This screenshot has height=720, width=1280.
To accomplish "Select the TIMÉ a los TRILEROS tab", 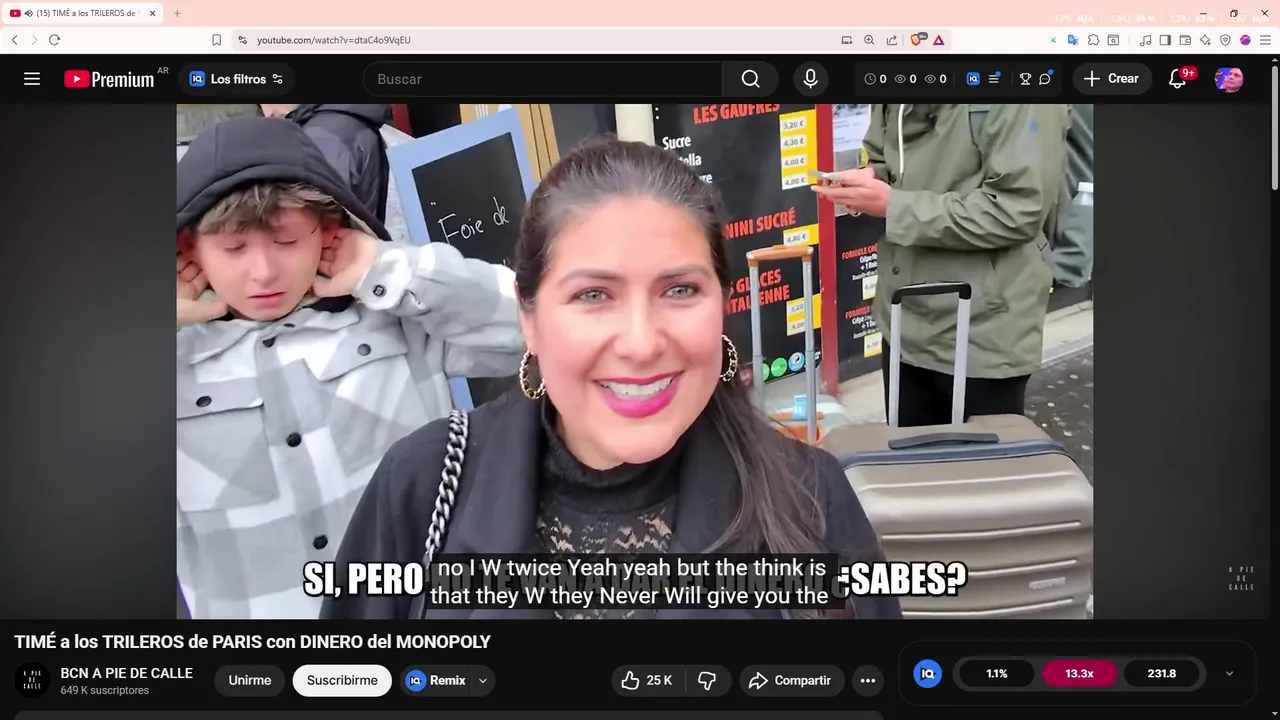I will tap(82, 13).
